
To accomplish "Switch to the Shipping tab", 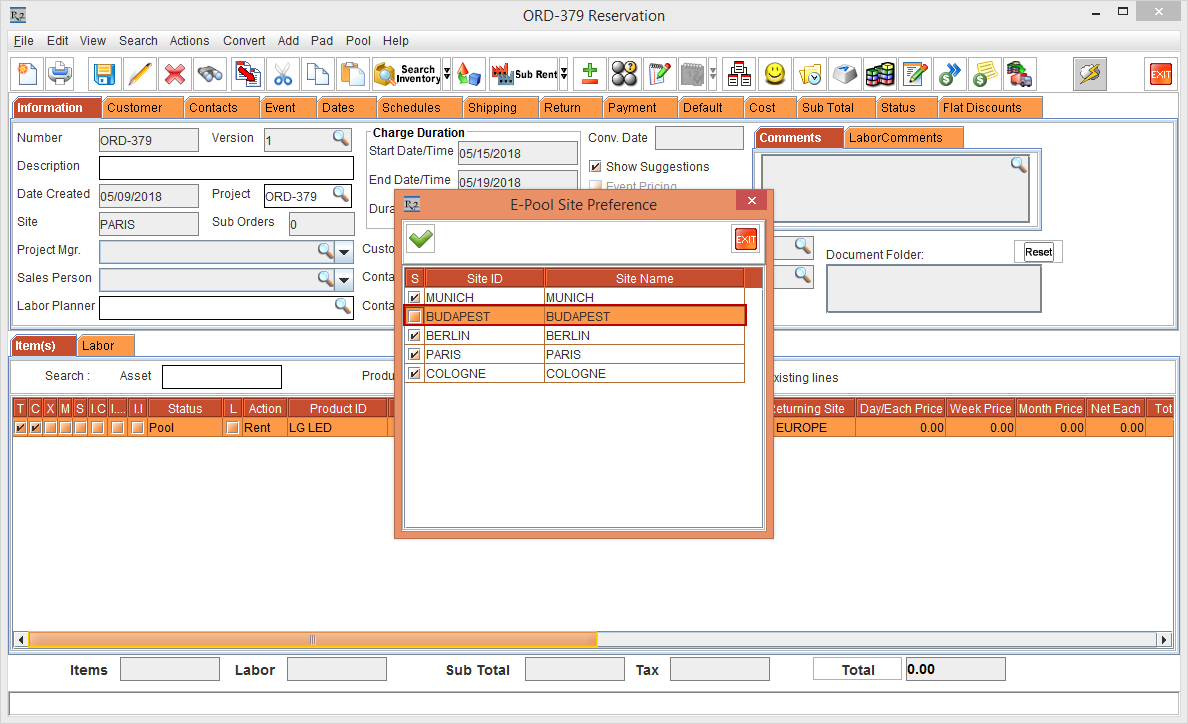I will [492, 108].
